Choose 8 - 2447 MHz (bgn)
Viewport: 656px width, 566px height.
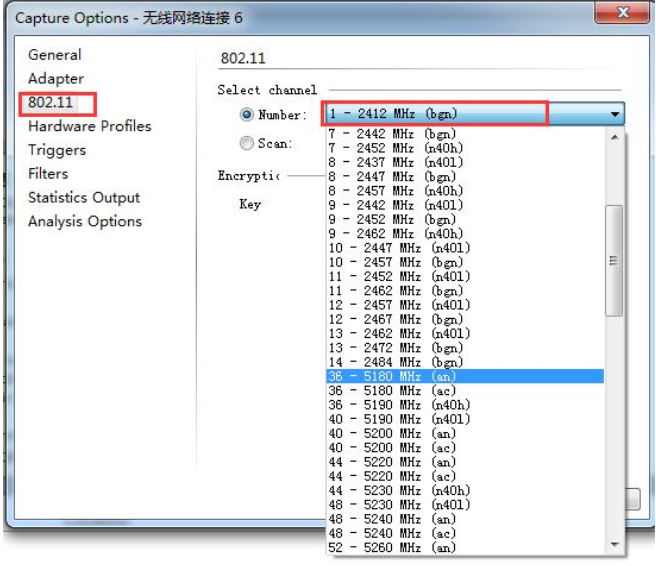click(465, 177)
